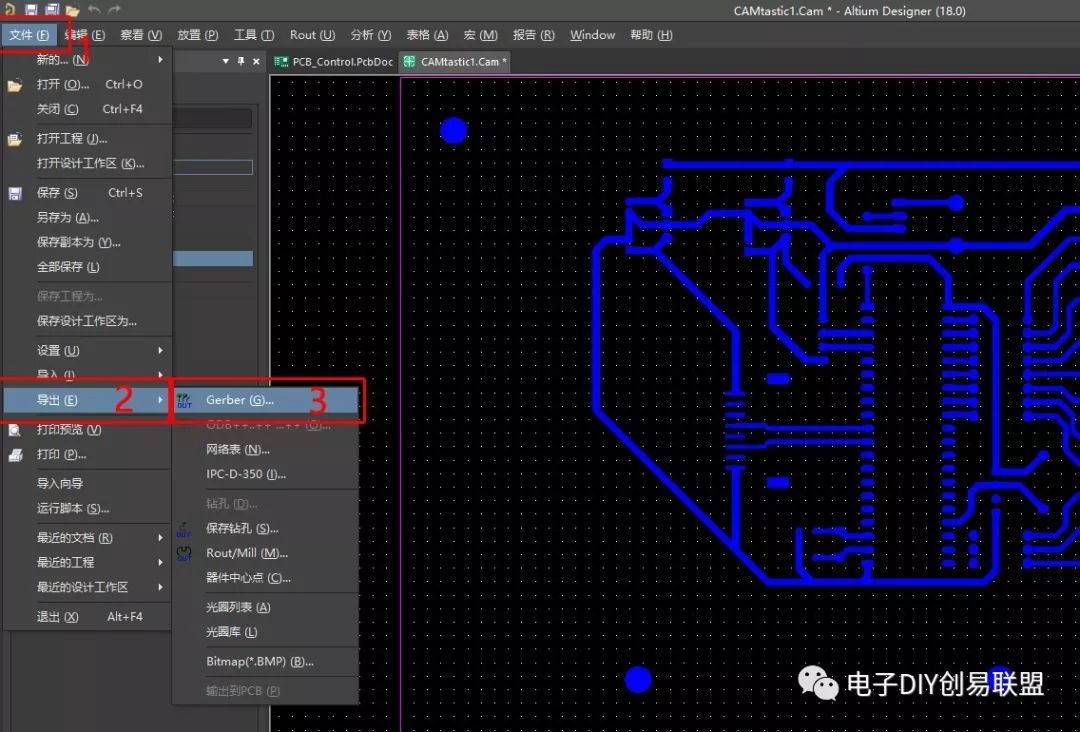1080x732 pixels.
Task: Open the 工具 (T) menu
Action: click(x=253, y=34)
